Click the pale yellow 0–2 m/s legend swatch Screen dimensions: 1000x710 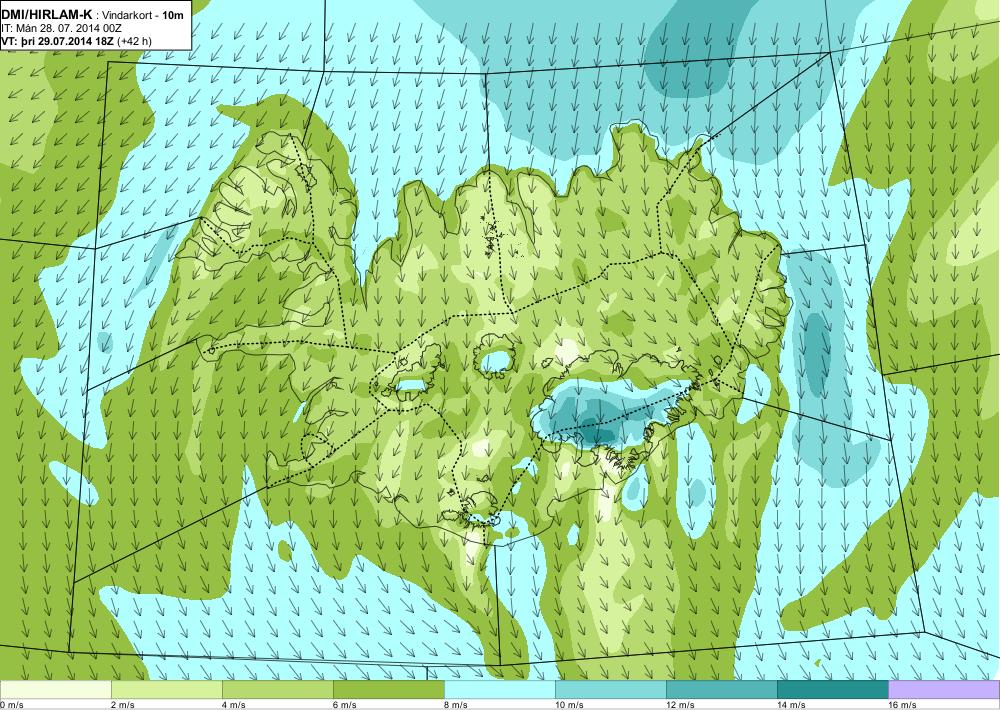pyautogui.click(x=55, y=690)
